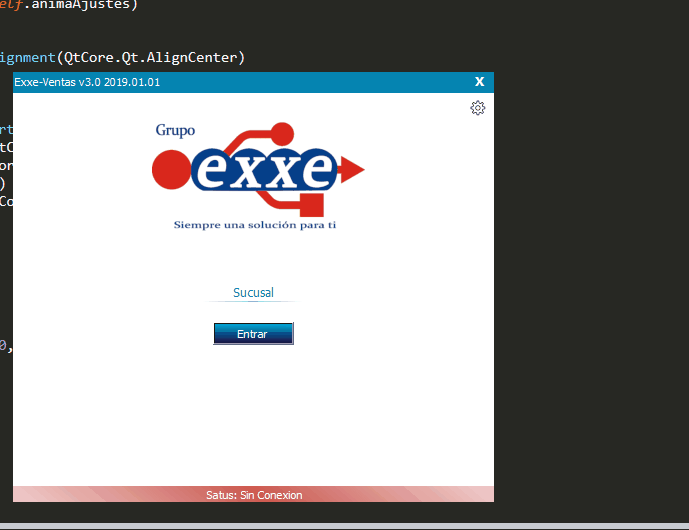Click the horizontal scrollbar under the editor
689x530 pixels.
[344, 526]
